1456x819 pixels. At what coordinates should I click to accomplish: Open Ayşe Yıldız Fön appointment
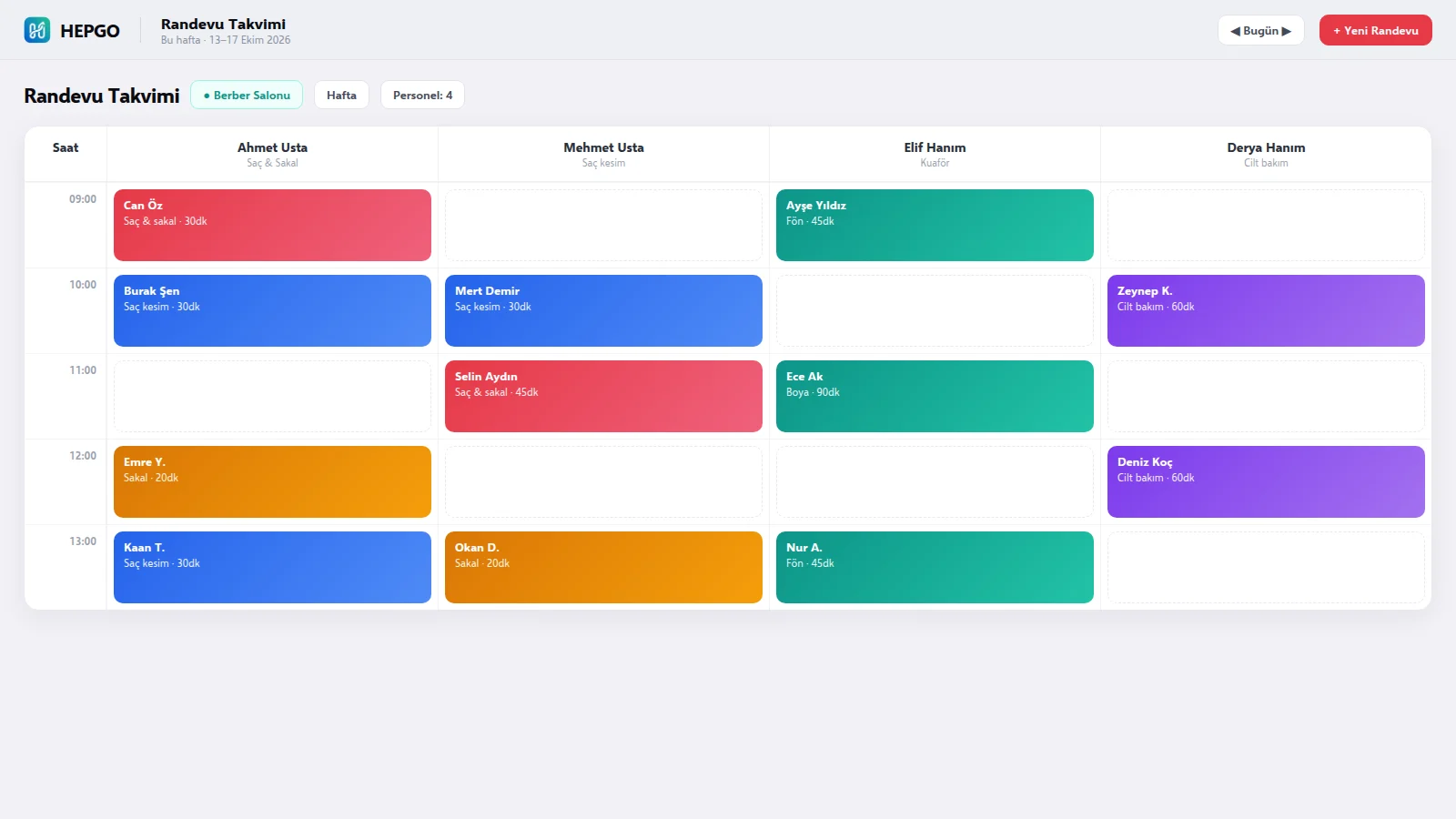click(x=935, y=225)
